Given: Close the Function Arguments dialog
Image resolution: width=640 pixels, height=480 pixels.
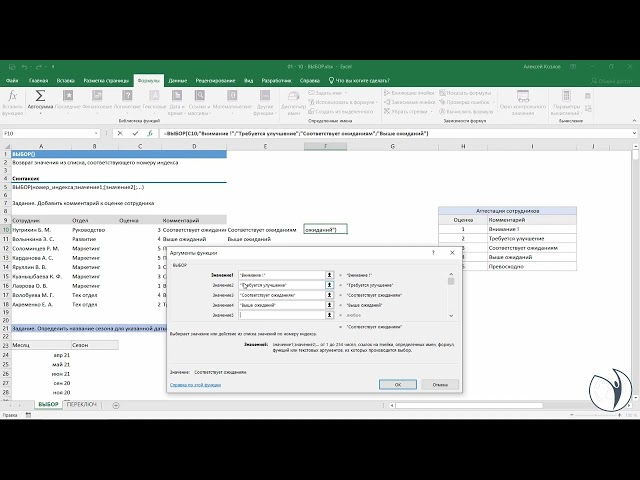Looking at the screenshot, I should pos(452,253).
